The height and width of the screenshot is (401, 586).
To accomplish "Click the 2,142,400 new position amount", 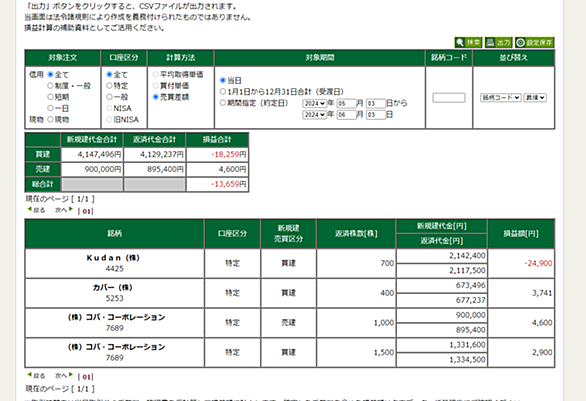I will 467,256.
